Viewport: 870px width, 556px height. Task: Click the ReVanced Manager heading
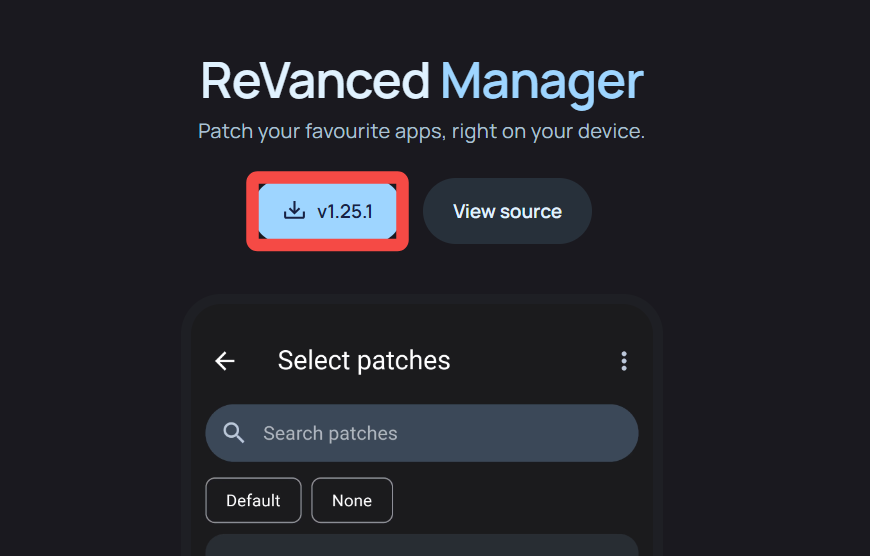421,82
